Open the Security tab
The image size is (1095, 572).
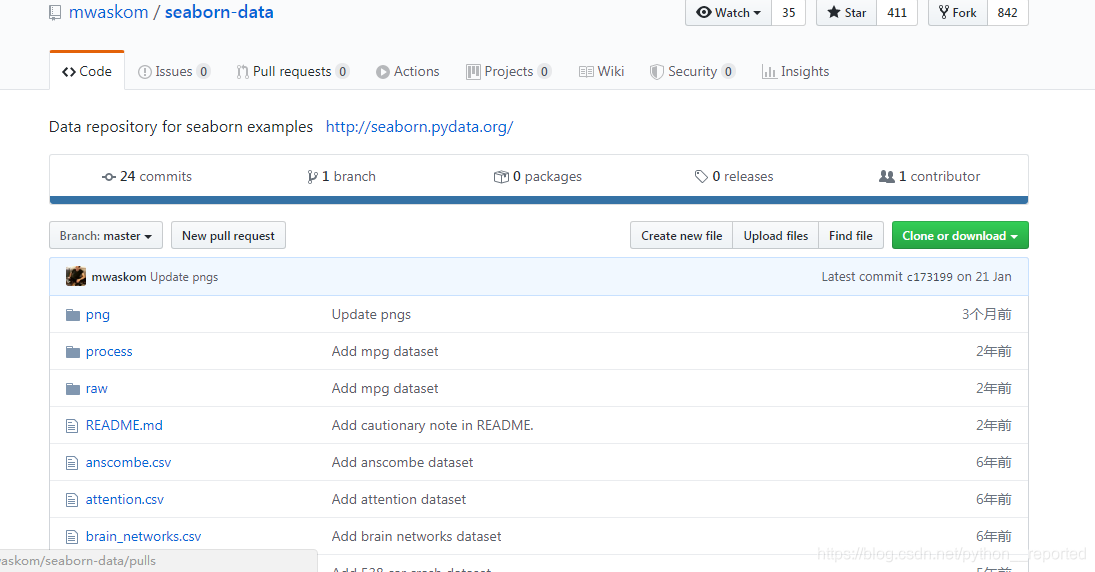click(692, 71)
